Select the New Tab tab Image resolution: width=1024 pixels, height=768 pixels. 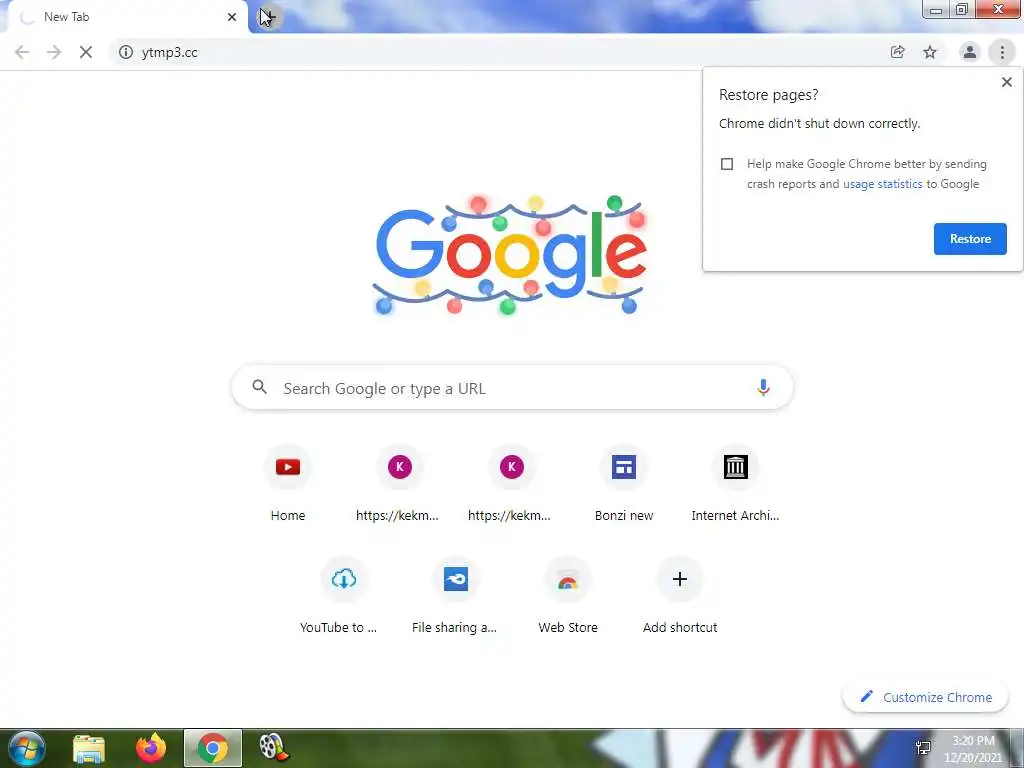click(x=125, y=17)
